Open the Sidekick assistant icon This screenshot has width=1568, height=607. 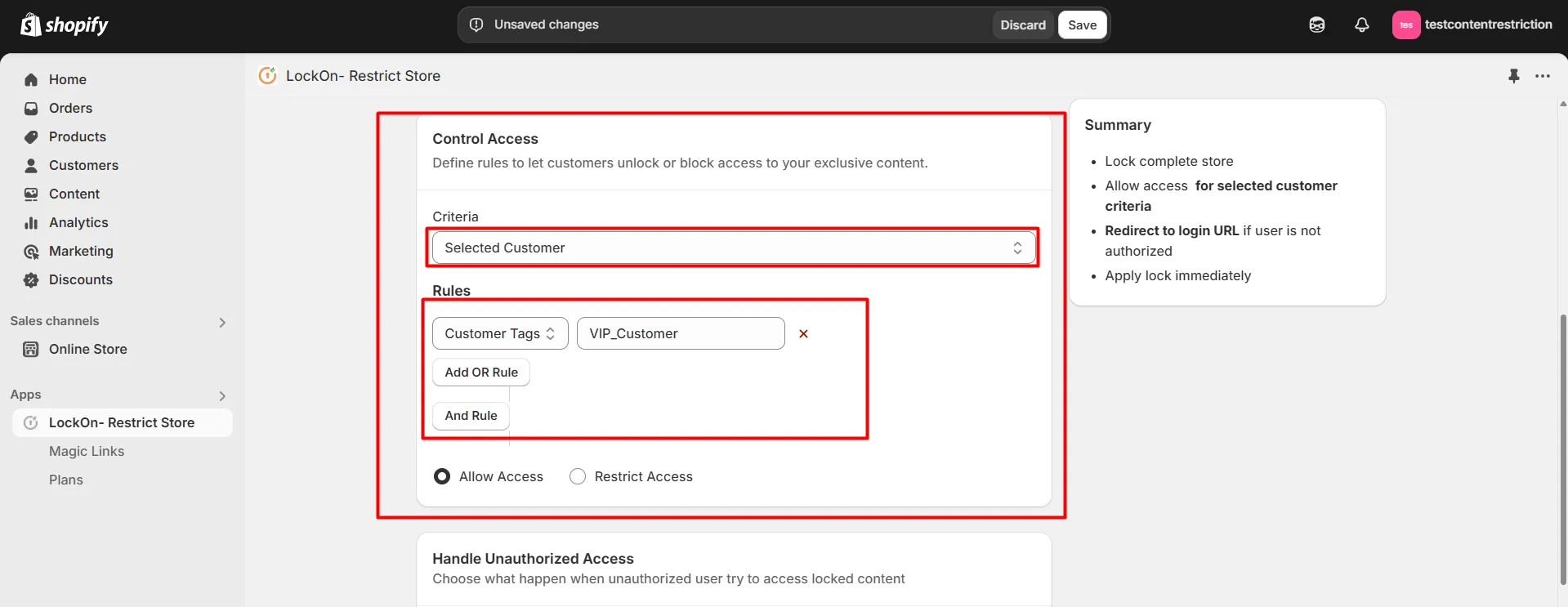pos(1317,25)
